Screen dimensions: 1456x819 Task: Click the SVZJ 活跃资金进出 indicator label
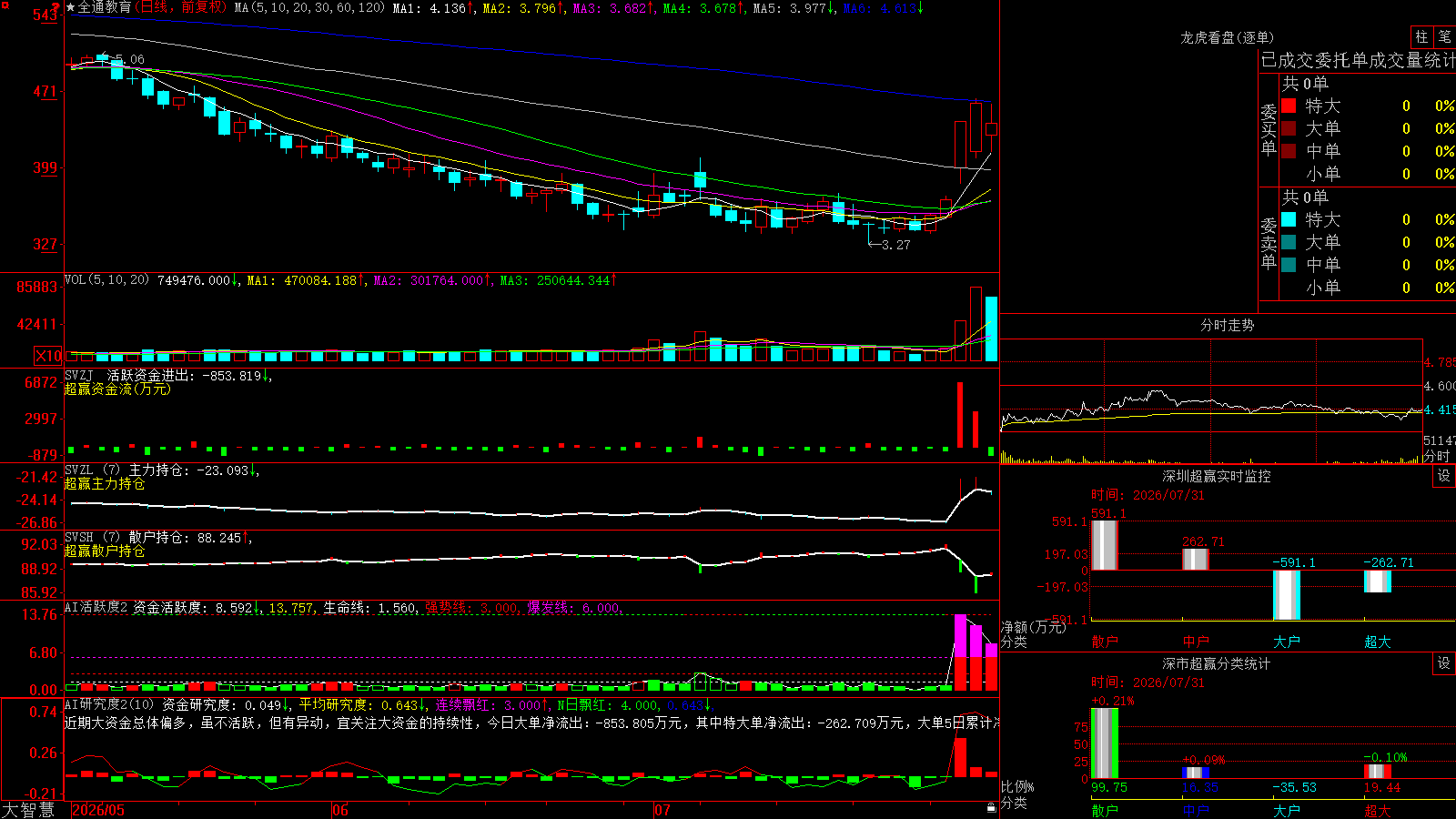tap(167, 375)
